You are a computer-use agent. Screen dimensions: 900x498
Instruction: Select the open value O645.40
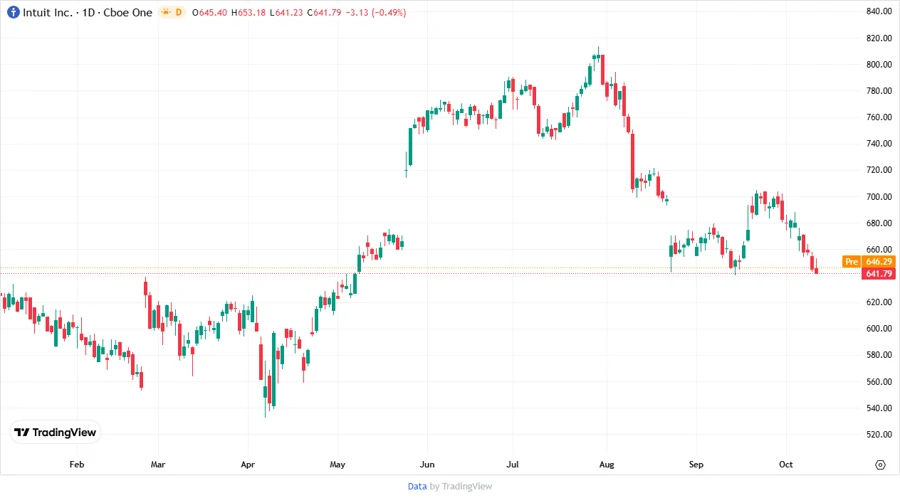210,13
